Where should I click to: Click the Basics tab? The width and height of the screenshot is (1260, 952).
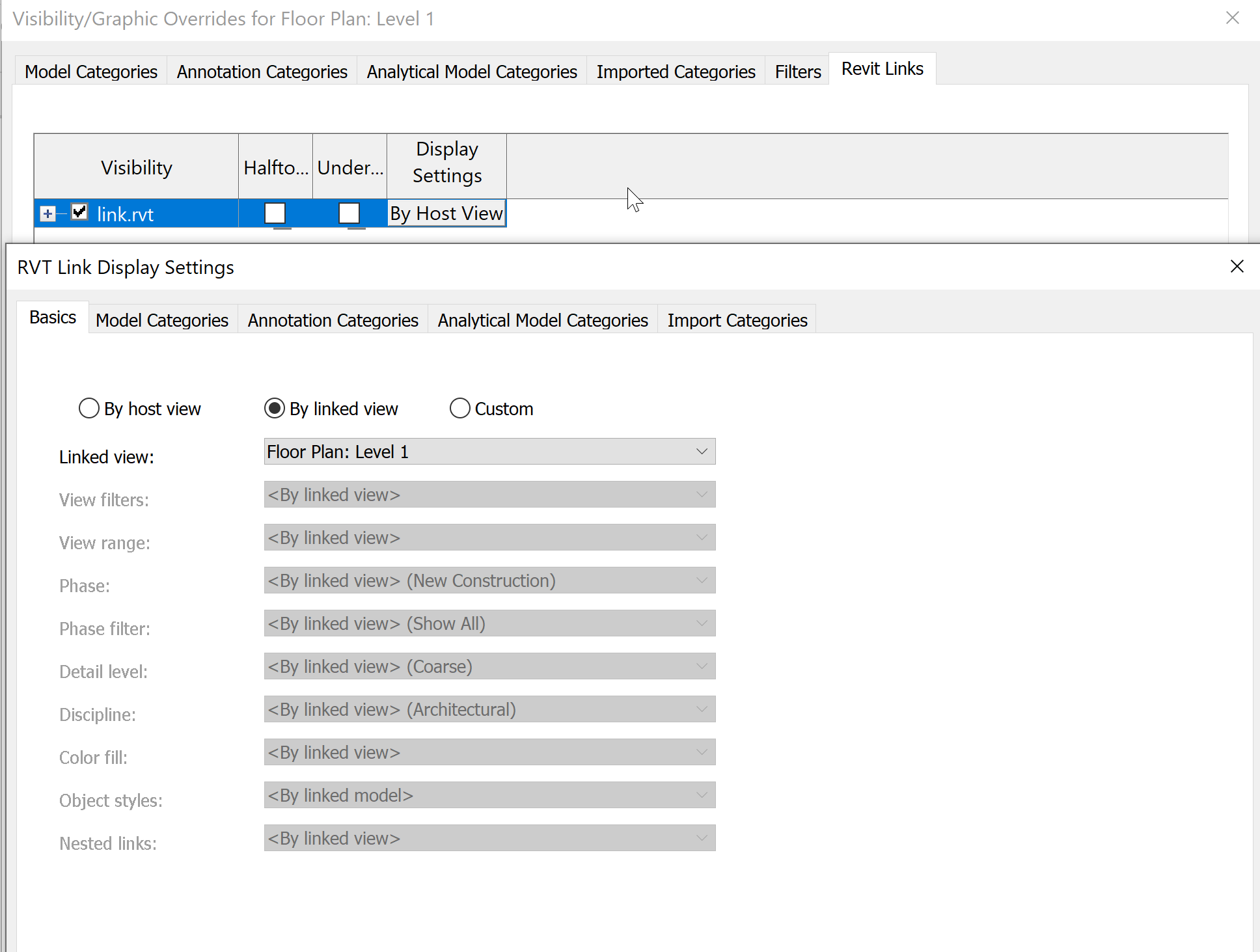[x=53, y=318]
